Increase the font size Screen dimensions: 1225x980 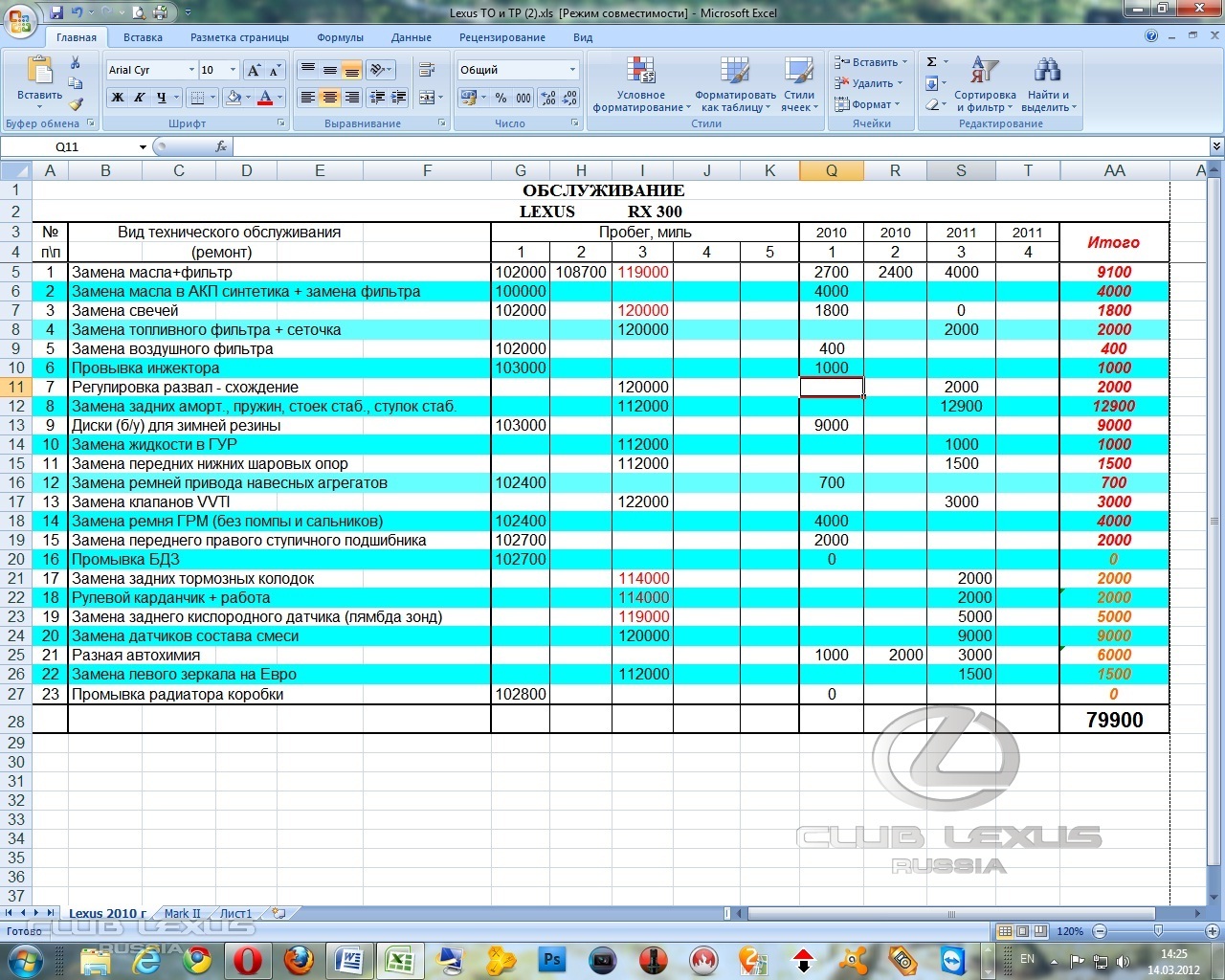pos(254,70)
